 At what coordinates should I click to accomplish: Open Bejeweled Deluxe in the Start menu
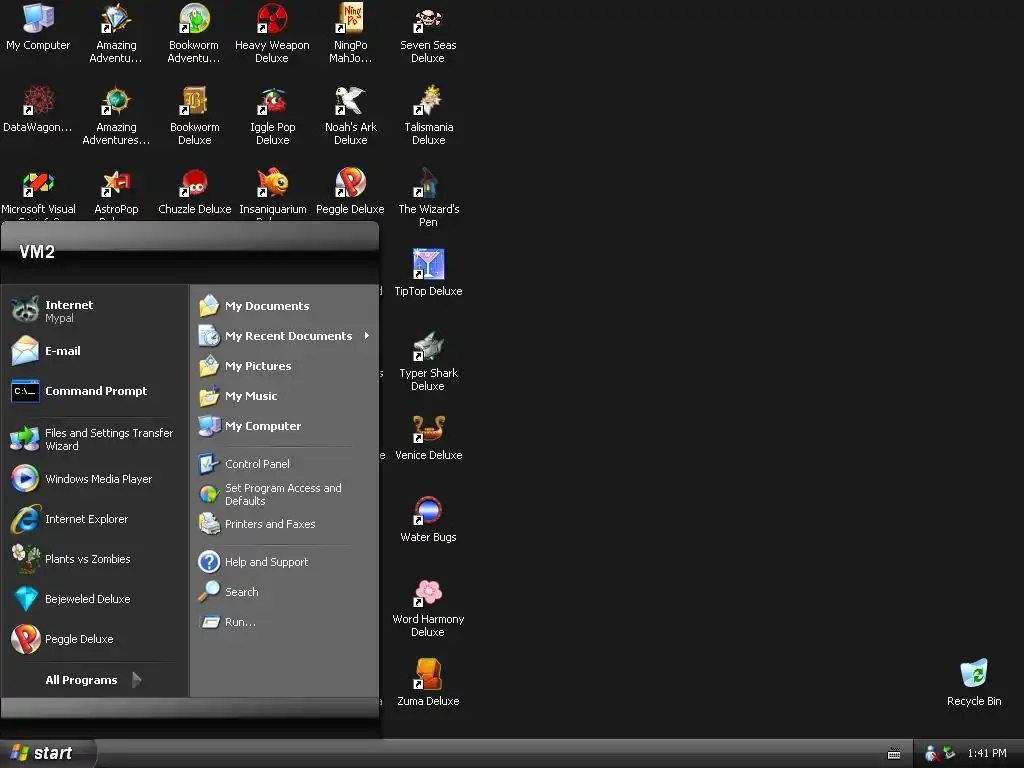pos(95,599)
